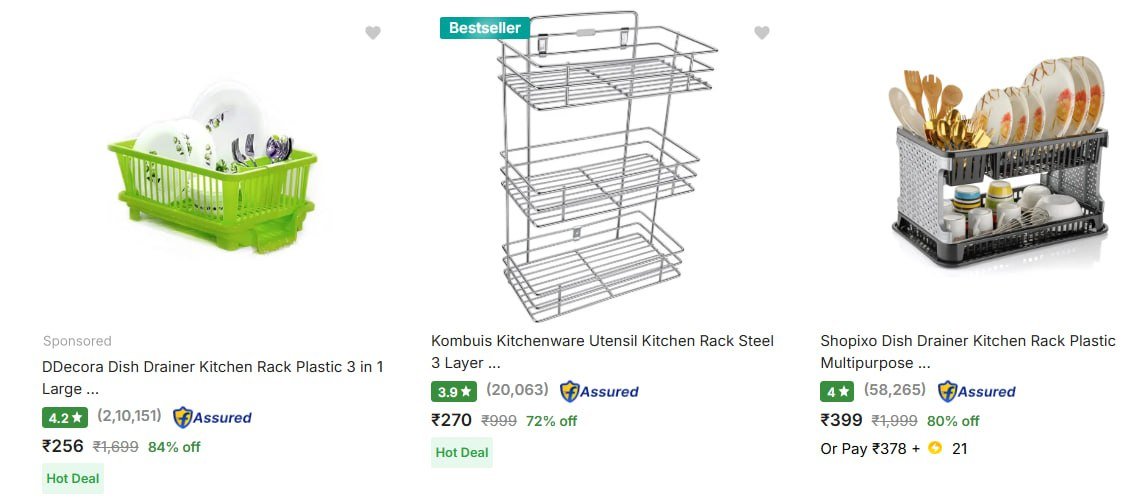Click the Hot Deal tag under ₹270

(x=462, y=452)
